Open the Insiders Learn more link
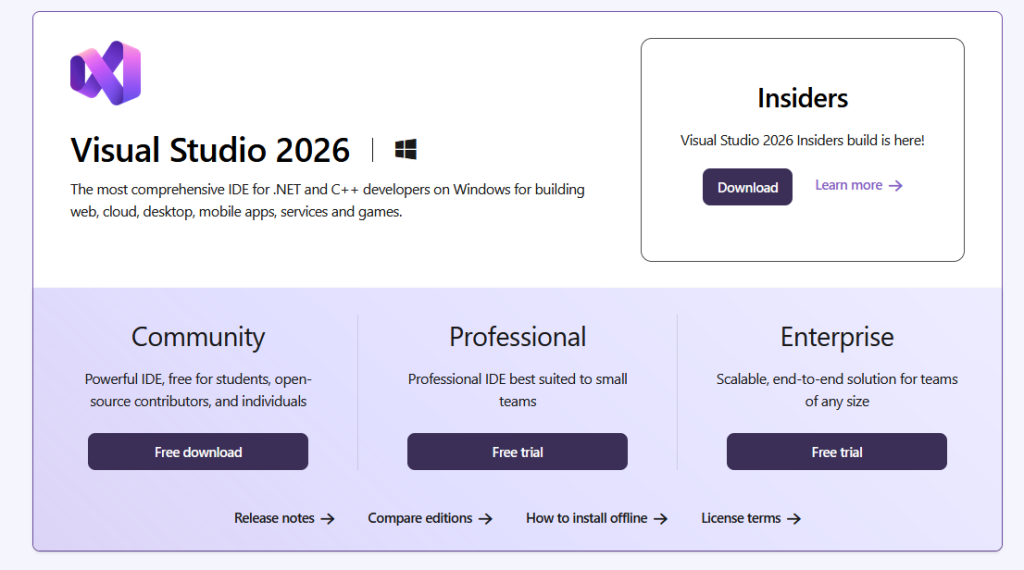This screenshot has width=1024, height=570. (x=858, y=185)
